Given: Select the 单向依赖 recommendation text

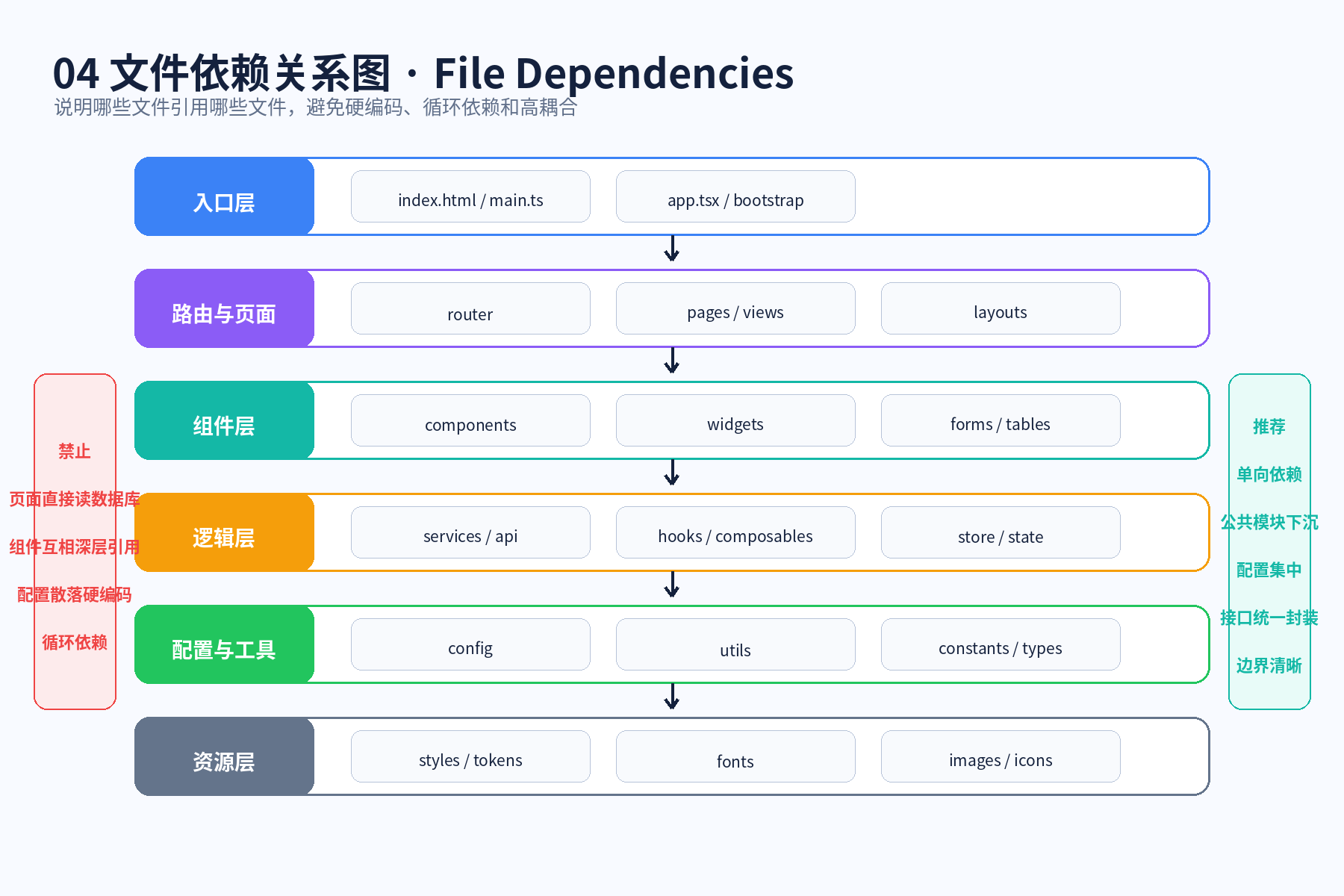Looking at the screenshot, I should 1269,474.
